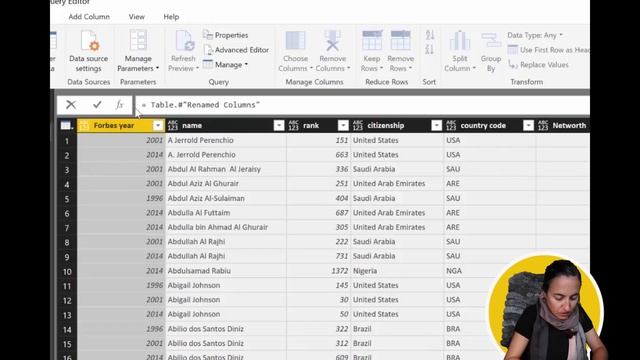The height and width of the screenshot is (360, 640).
Task: Open country code column filter dropdown
Action: point(528,125)
